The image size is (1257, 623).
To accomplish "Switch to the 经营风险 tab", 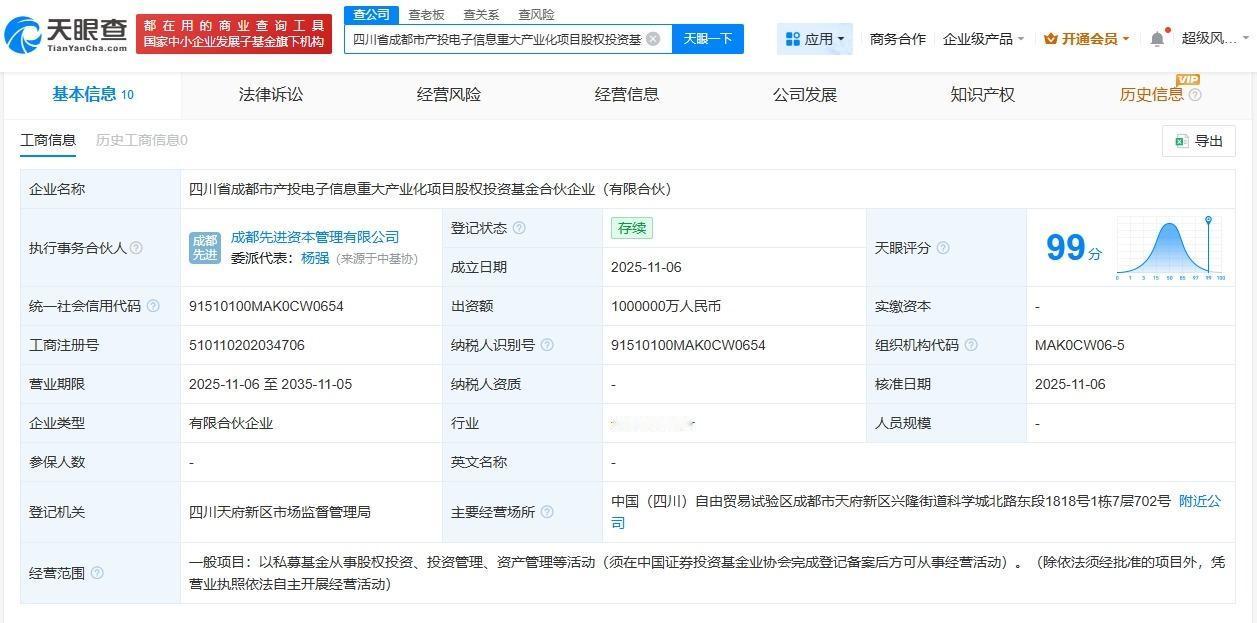I will click(449, 95).
